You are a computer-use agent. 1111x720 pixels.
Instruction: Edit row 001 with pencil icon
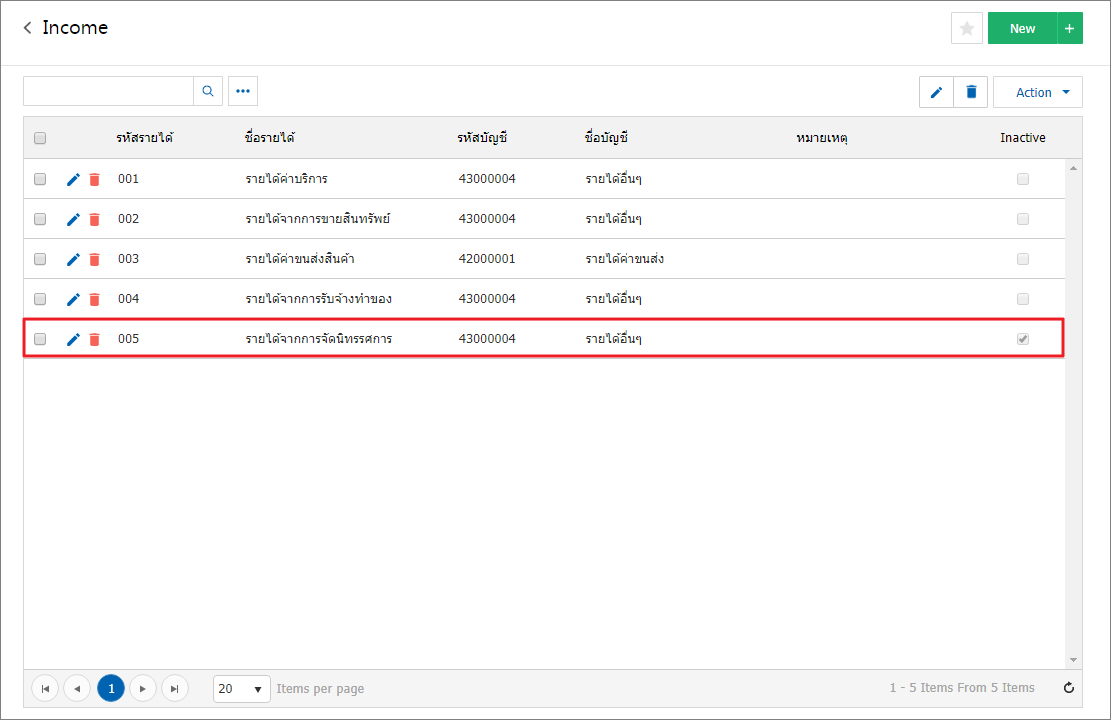click(73, 179)
